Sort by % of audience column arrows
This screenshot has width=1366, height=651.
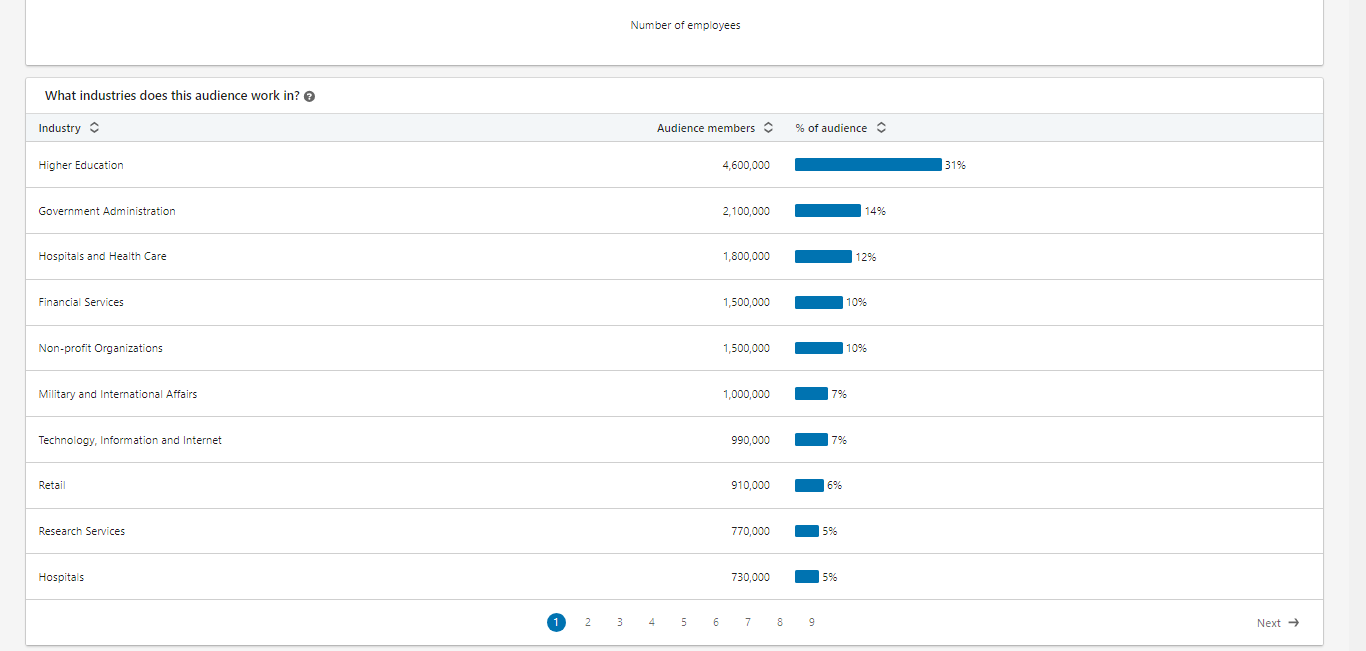pyautogui.click(x=881, y=128)
